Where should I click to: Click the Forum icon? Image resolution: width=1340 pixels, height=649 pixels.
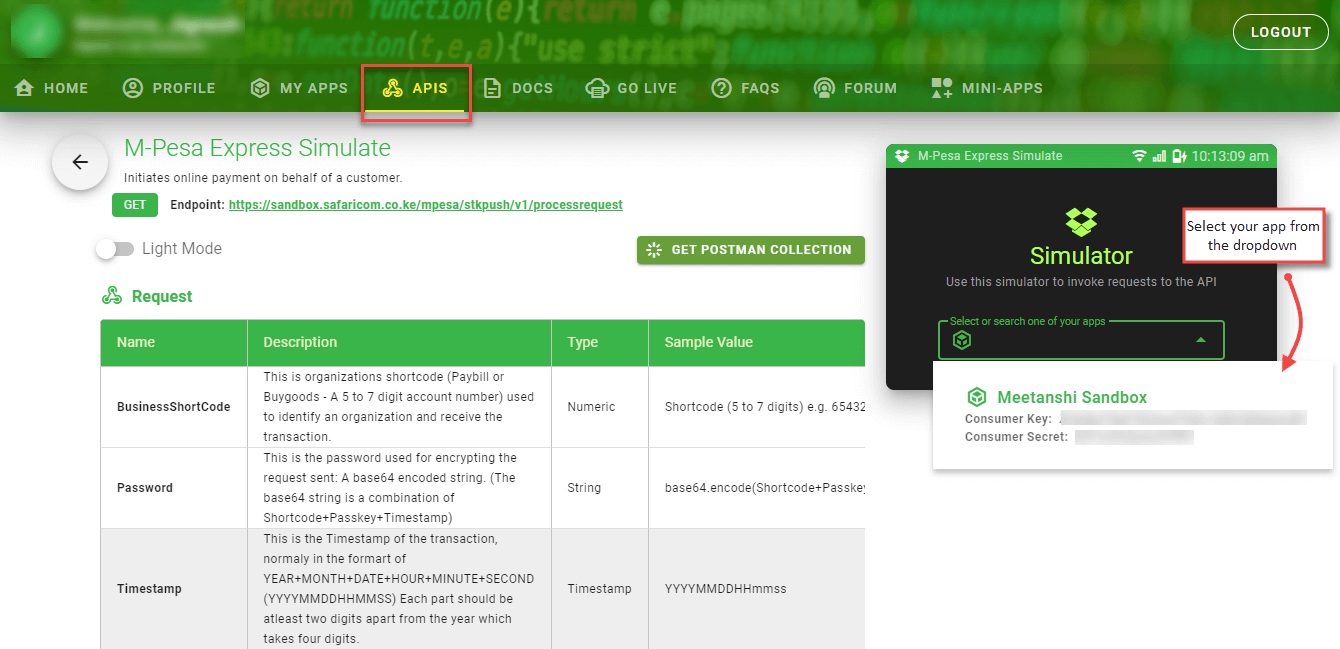[x=824, y=88]
